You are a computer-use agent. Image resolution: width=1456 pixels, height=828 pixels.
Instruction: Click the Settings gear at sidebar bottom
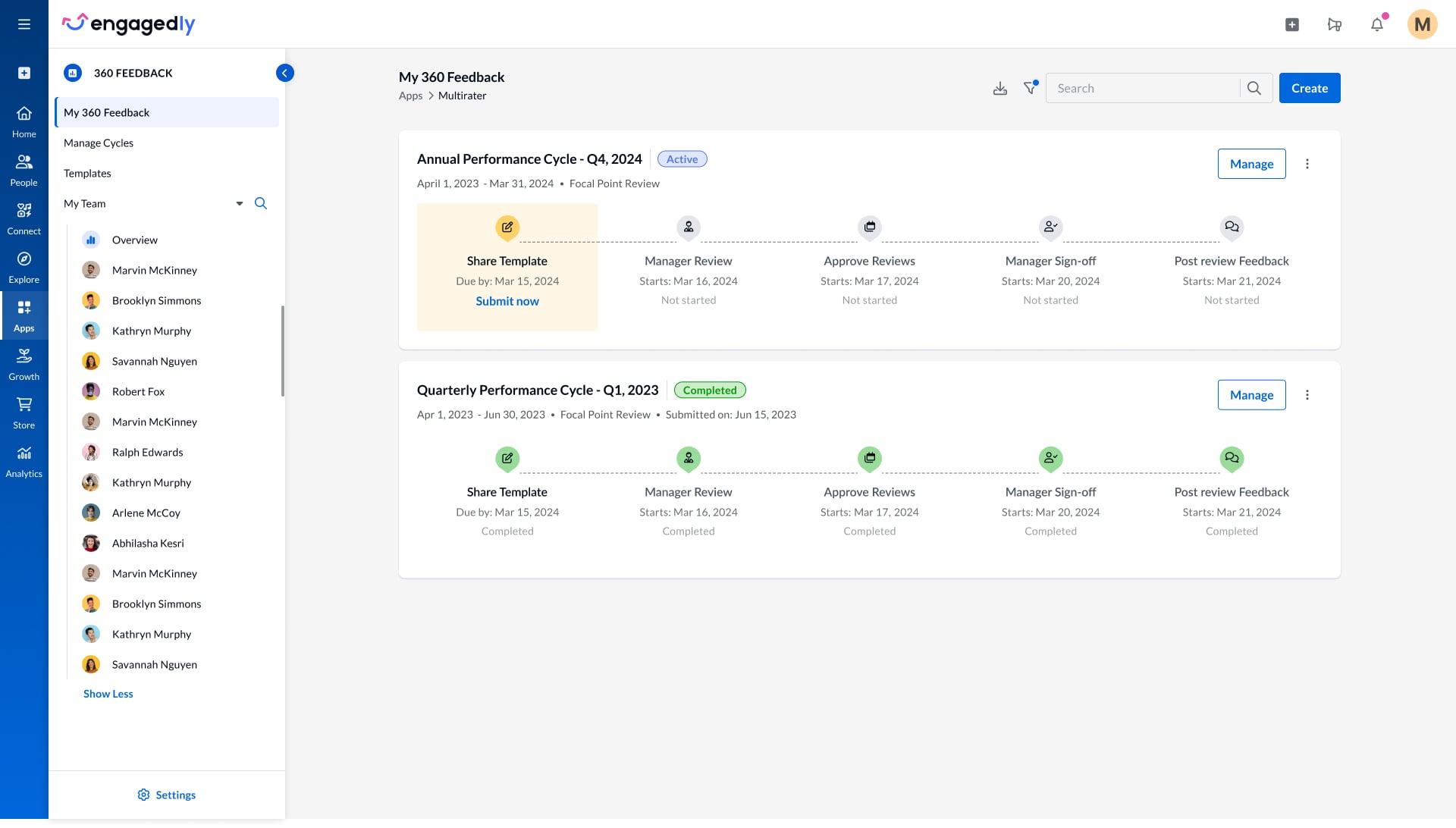pyautogui.click(x=144, y=795)
